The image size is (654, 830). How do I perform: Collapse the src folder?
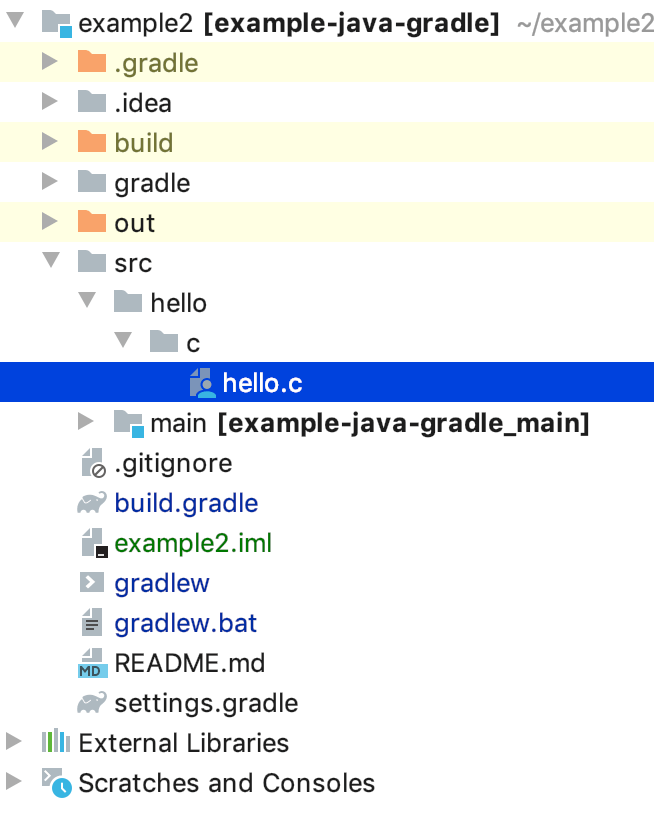[49, 263]
